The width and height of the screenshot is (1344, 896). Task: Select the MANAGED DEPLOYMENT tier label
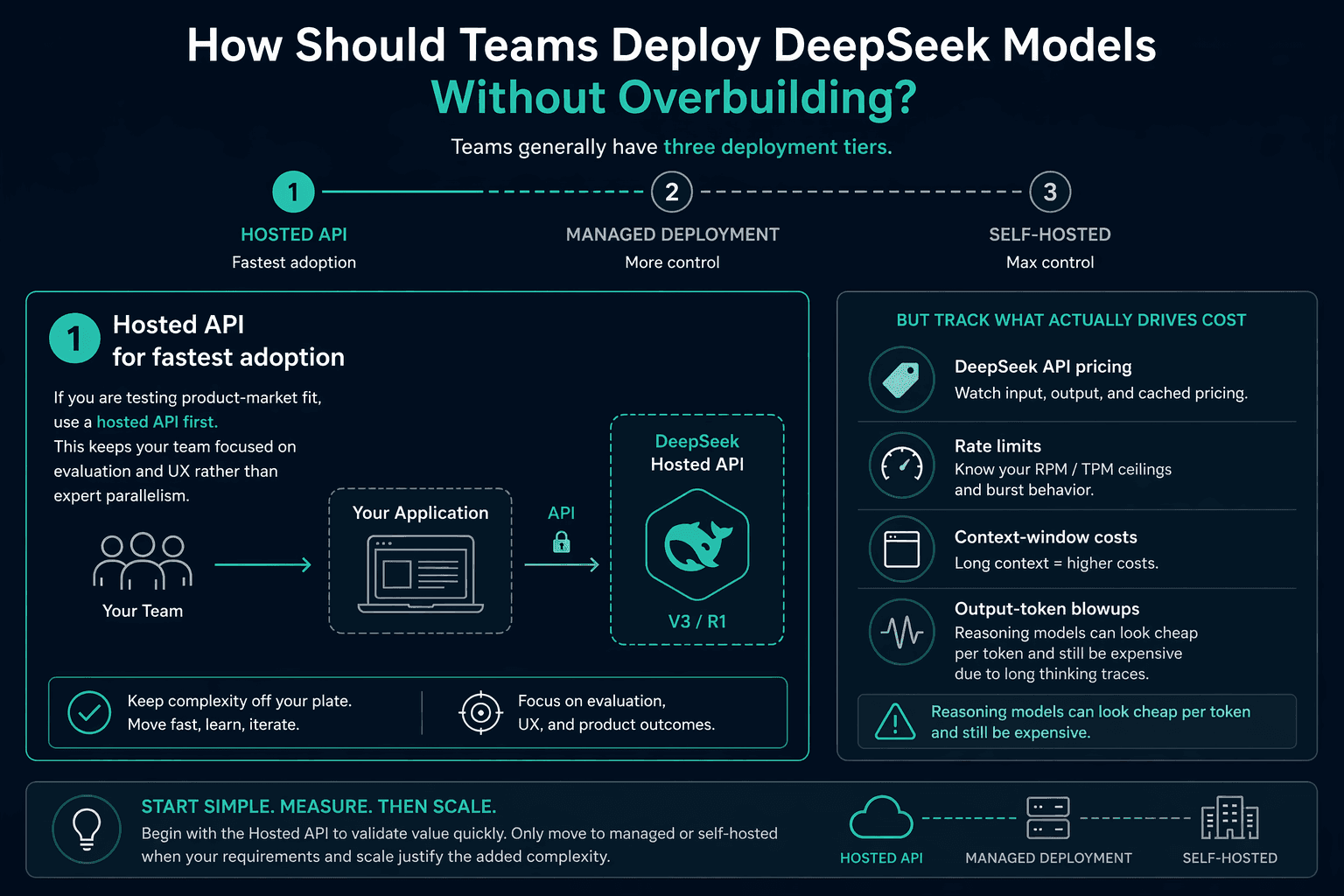pyautogui.click(x=672, y=234)
